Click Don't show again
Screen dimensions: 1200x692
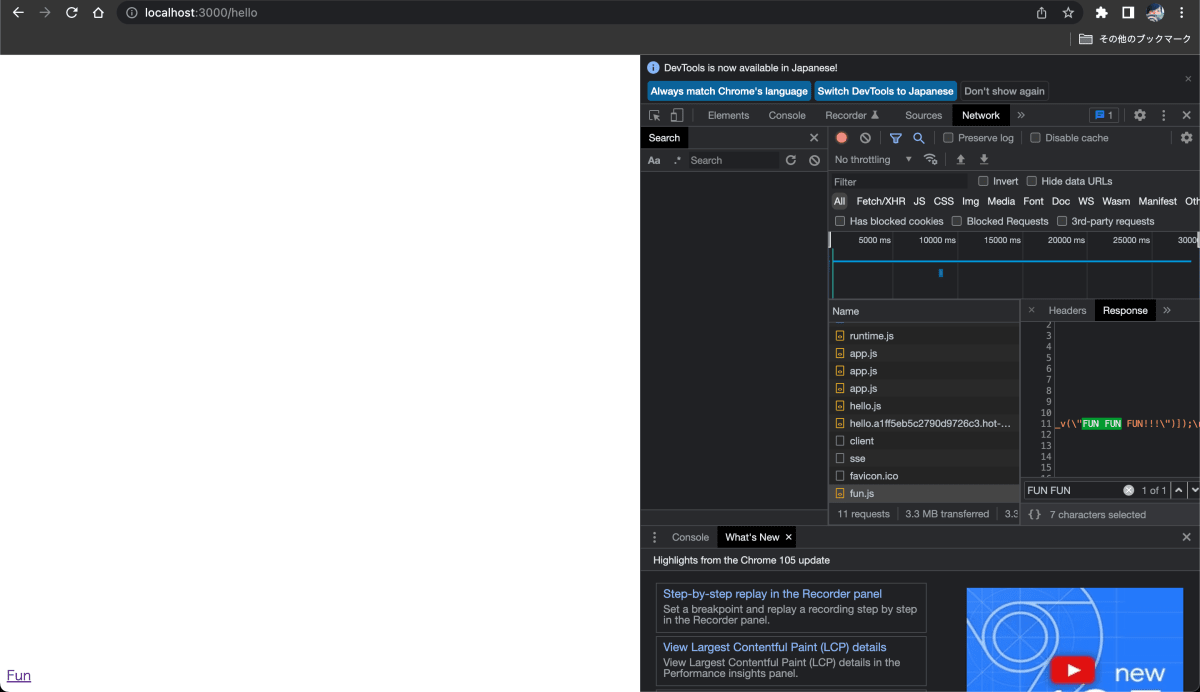click(x=1004, y=91)
